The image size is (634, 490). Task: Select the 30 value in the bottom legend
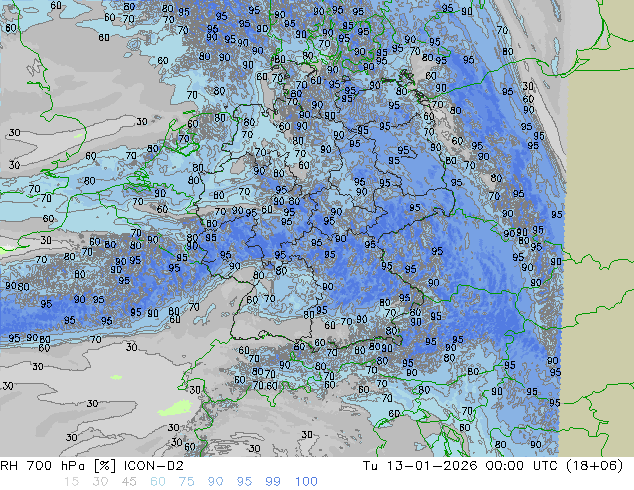(100, 481)
